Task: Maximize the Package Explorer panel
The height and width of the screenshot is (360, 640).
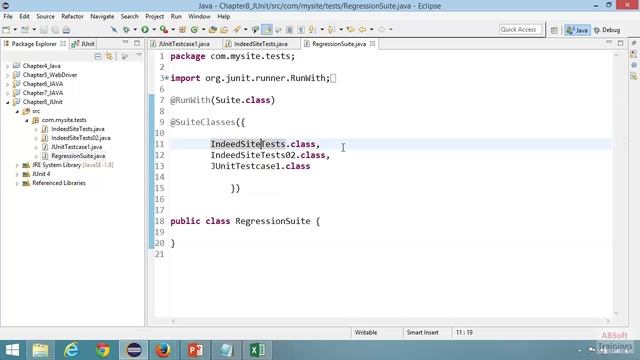Action: [137, 43]
